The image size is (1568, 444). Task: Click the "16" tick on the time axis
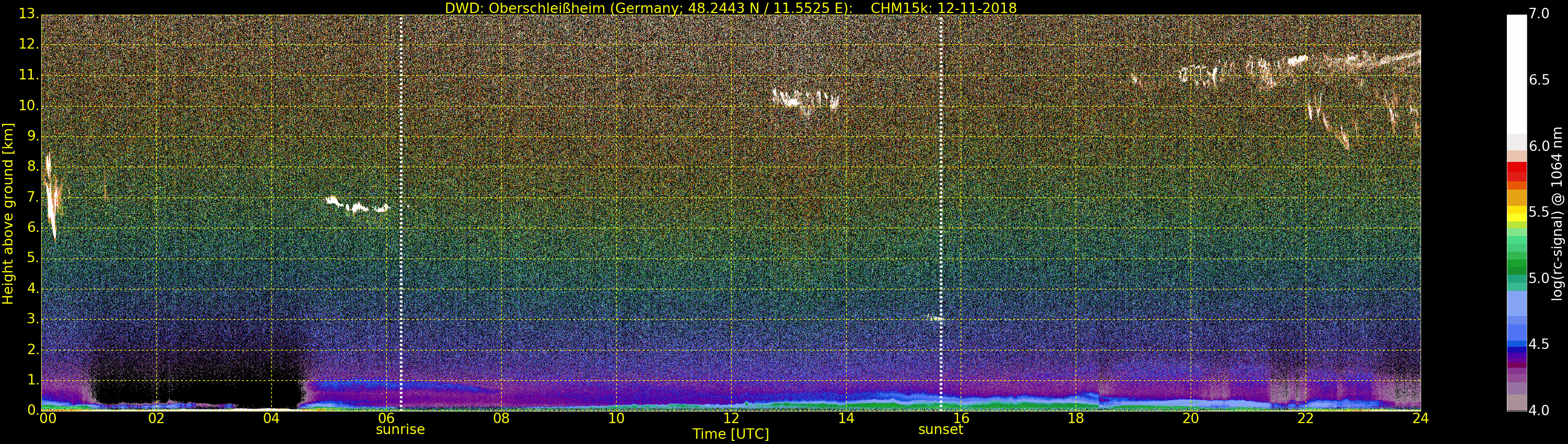pos(961,418)
